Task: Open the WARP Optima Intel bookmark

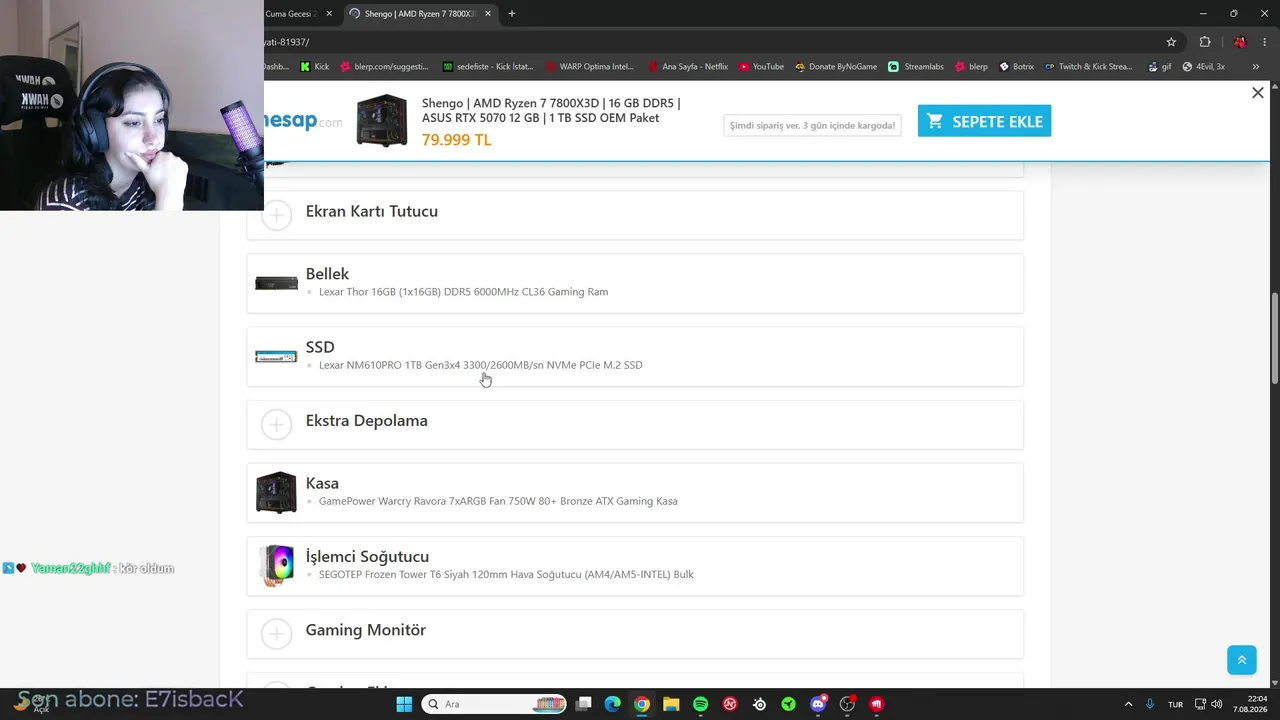Action: point(590,67)
